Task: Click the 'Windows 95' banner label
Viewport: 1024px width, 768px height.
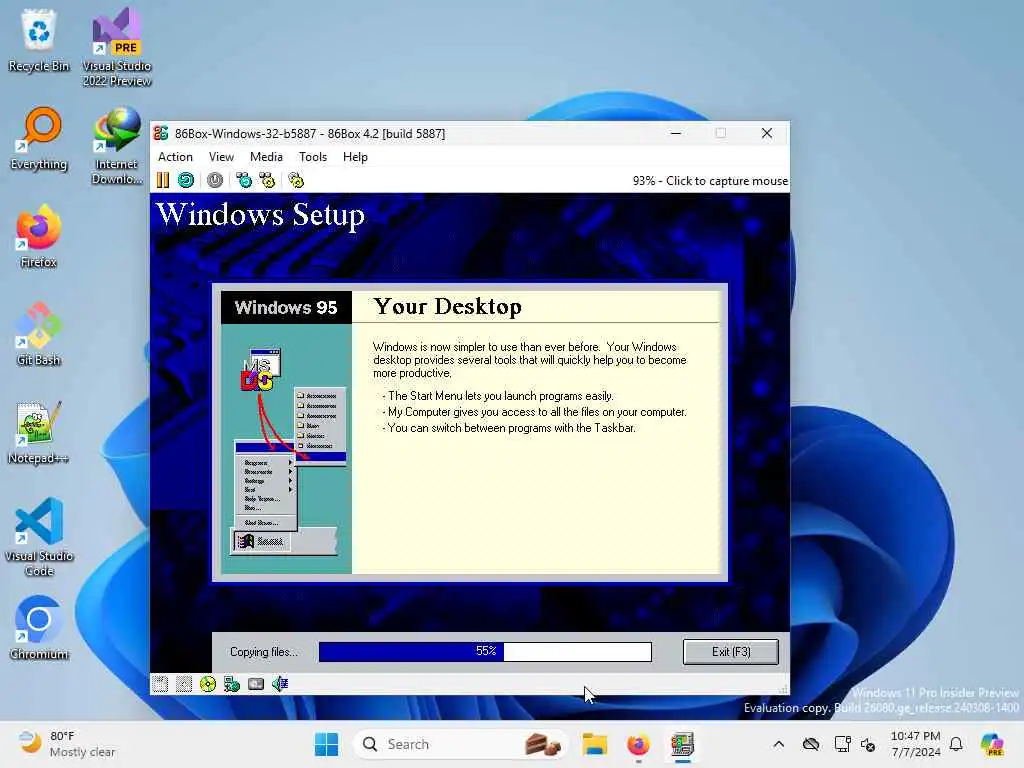Action: (286, 308)
